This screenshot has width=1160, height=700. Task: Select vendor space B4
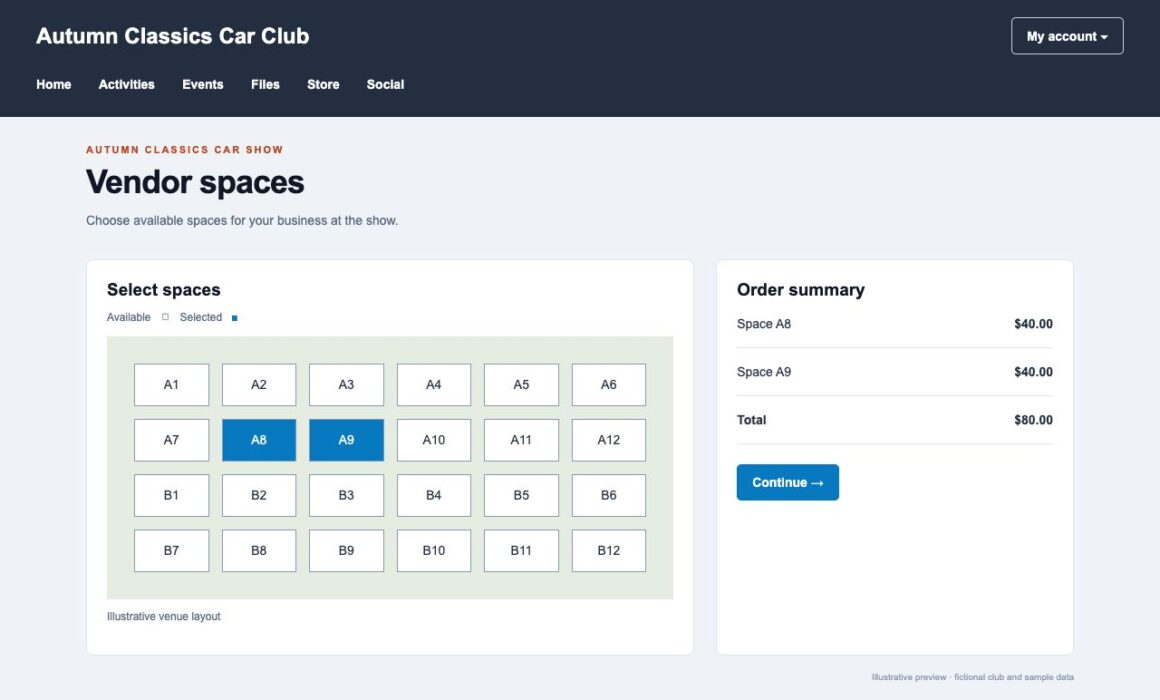coord(434,496)
